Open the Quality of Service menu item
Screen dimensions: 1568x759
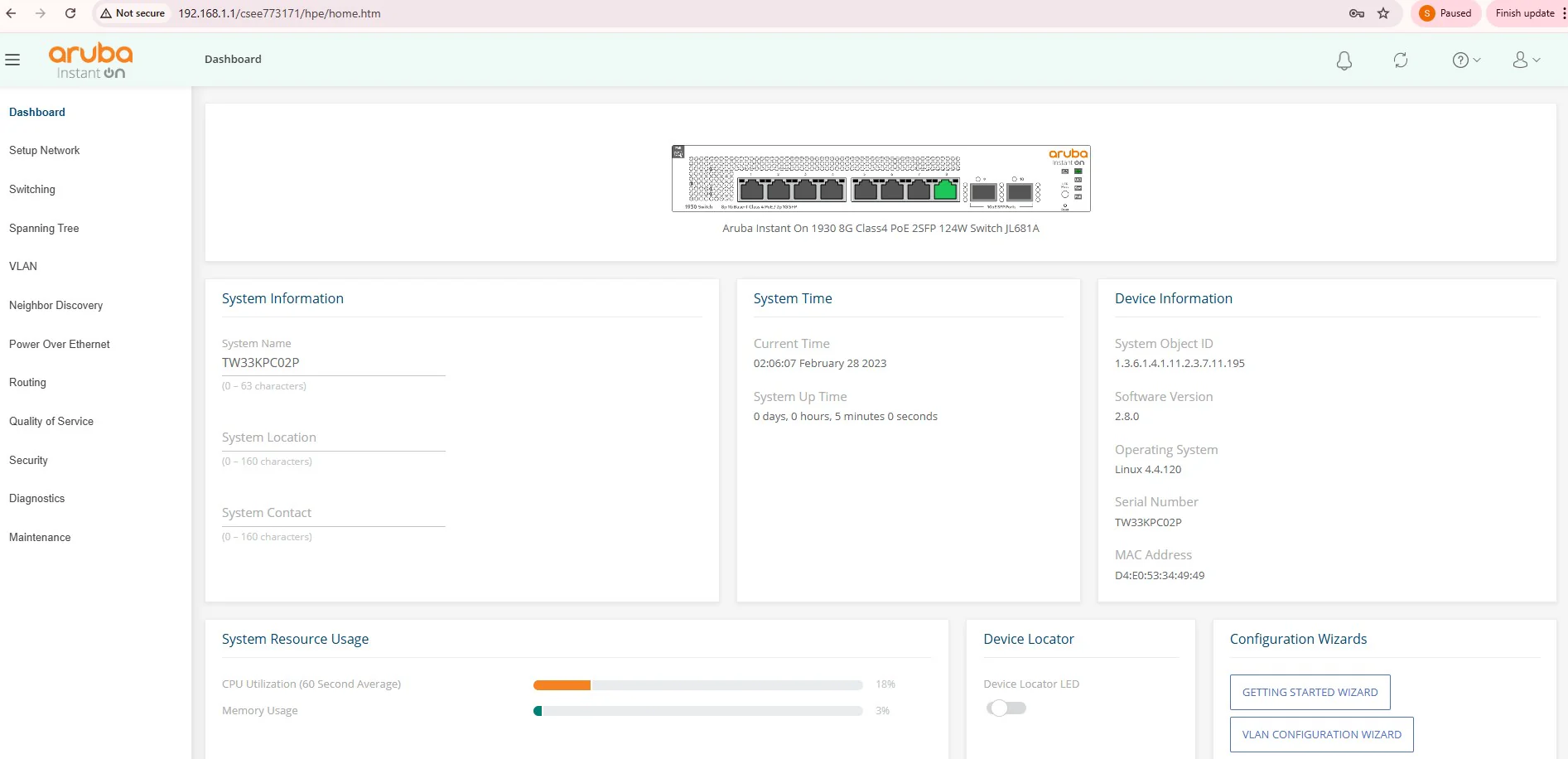(51, 421)
